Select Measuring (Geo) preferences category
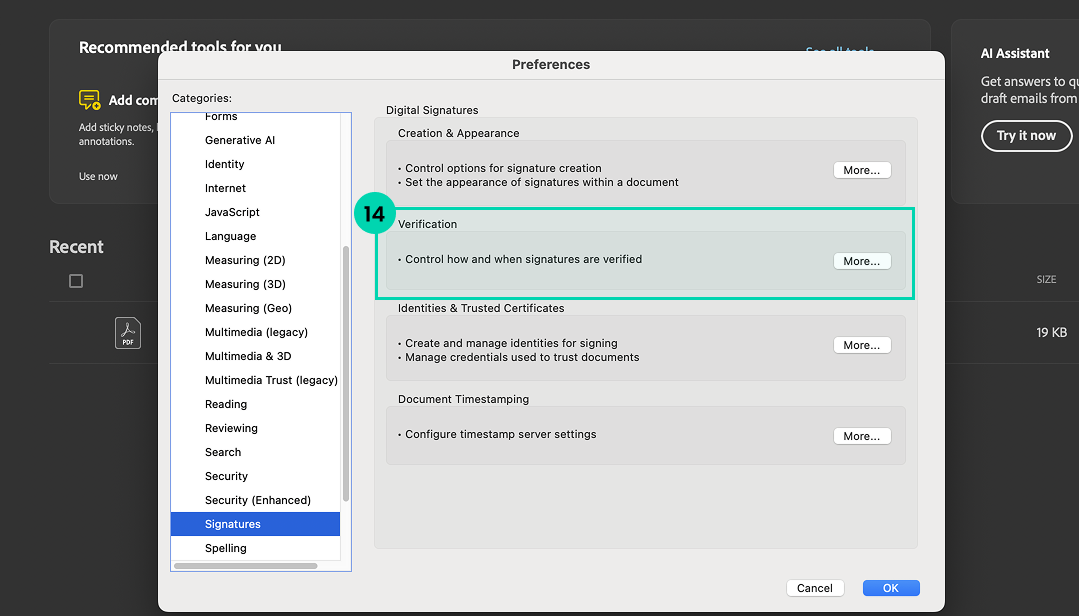1079x616 pixels. pyautogui.click(x=248, y=308)
